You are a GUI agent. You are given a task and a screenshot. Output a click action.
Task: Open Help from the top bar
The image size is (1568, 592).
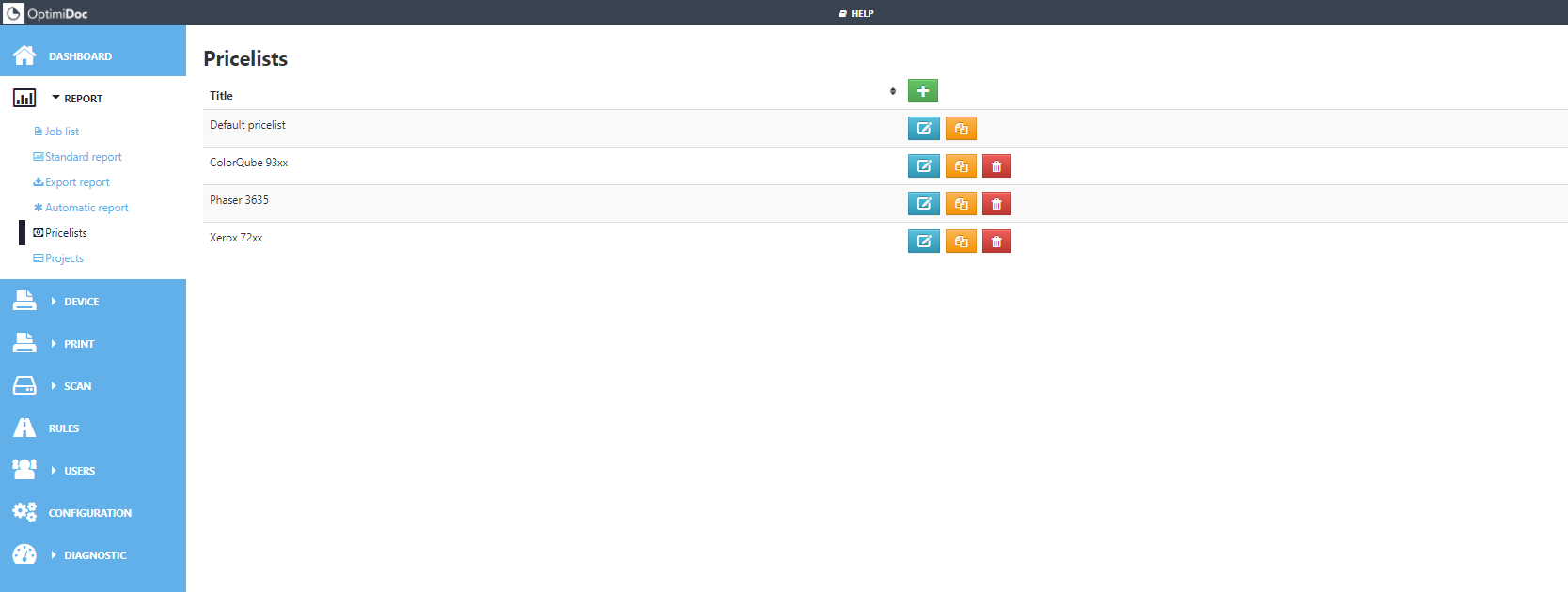(x=856, y=13)
